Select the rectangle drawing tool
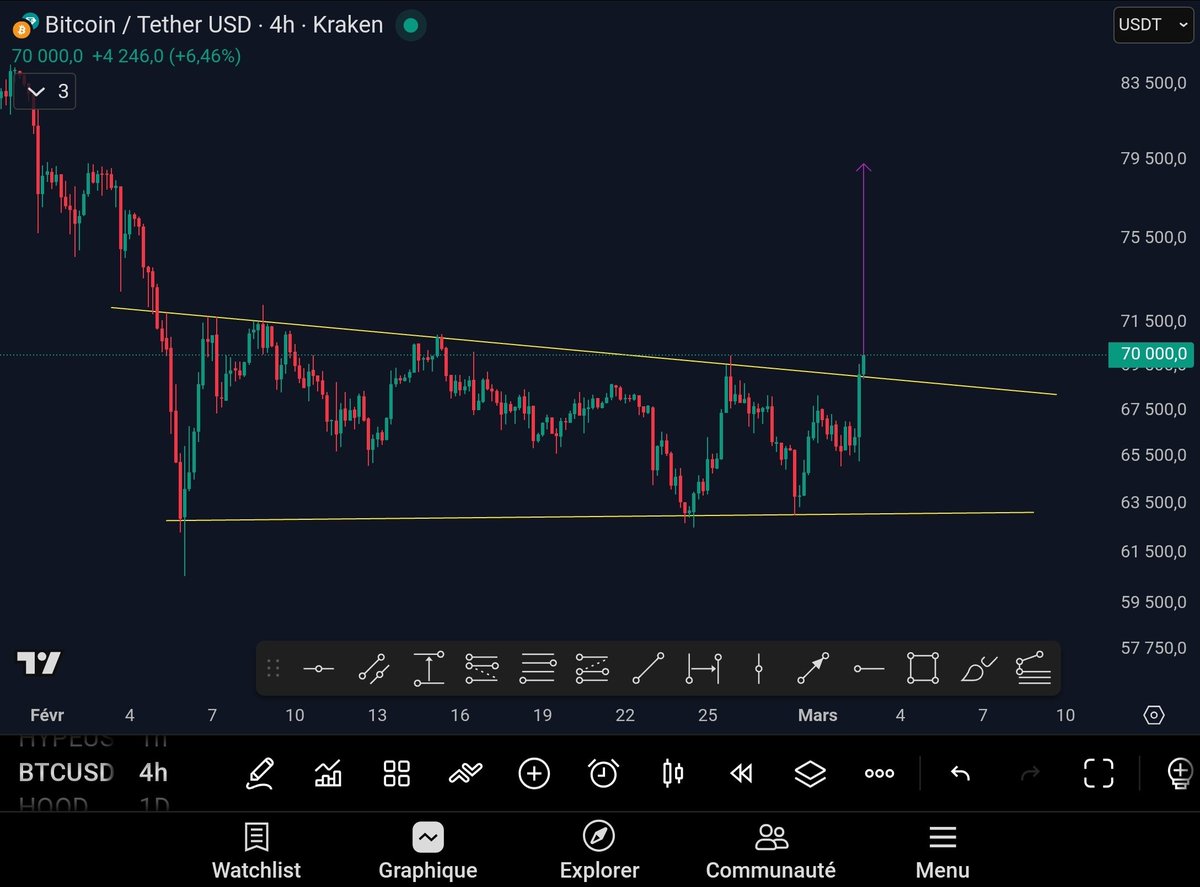The width and height of the screenshot is (1200, 887). tap(923, 668)
